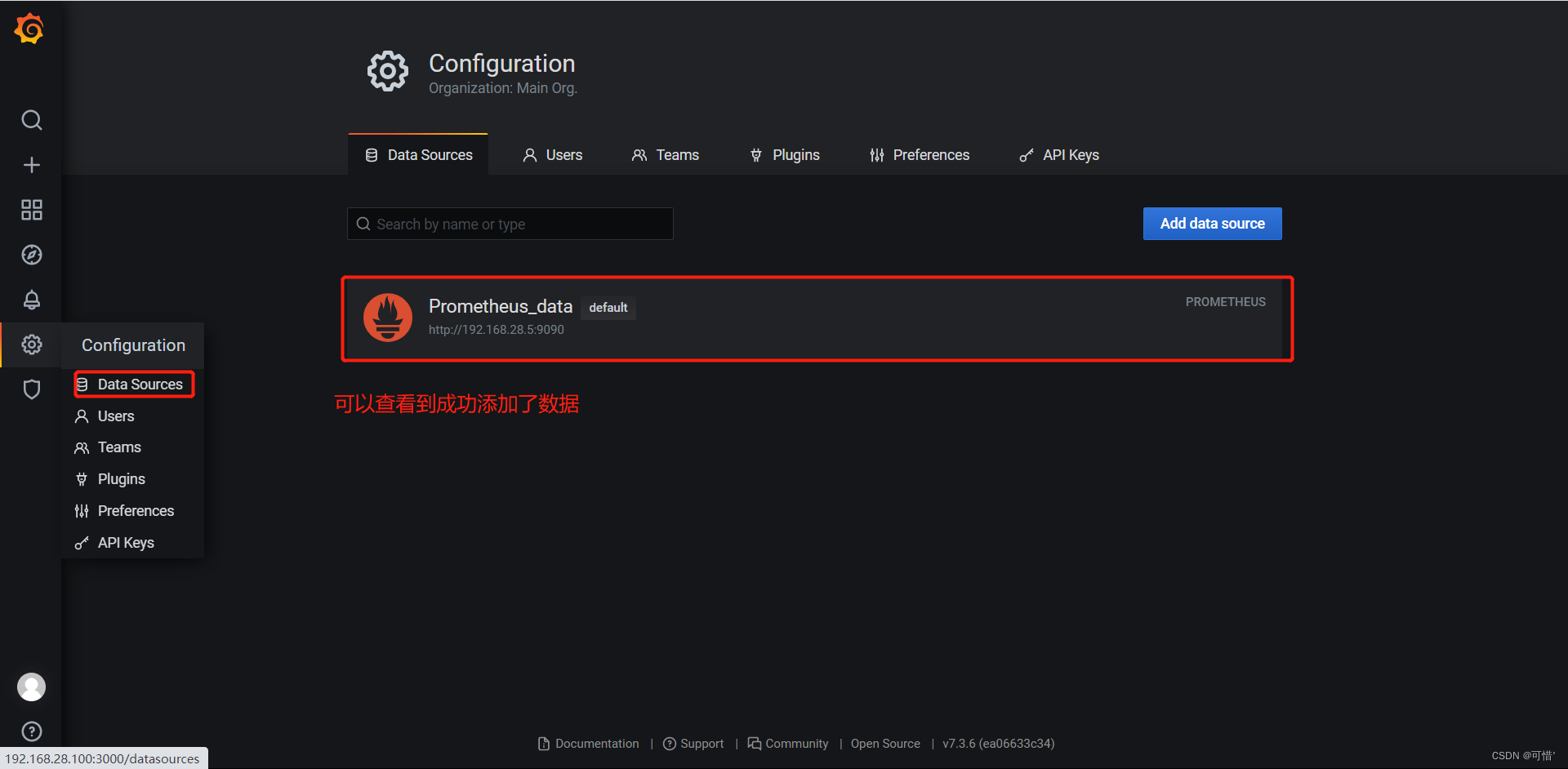Click the large Configuration gear header icon
Image resolution: width=1568 pixels, height=769 pixels.
(x=388, y=72)
